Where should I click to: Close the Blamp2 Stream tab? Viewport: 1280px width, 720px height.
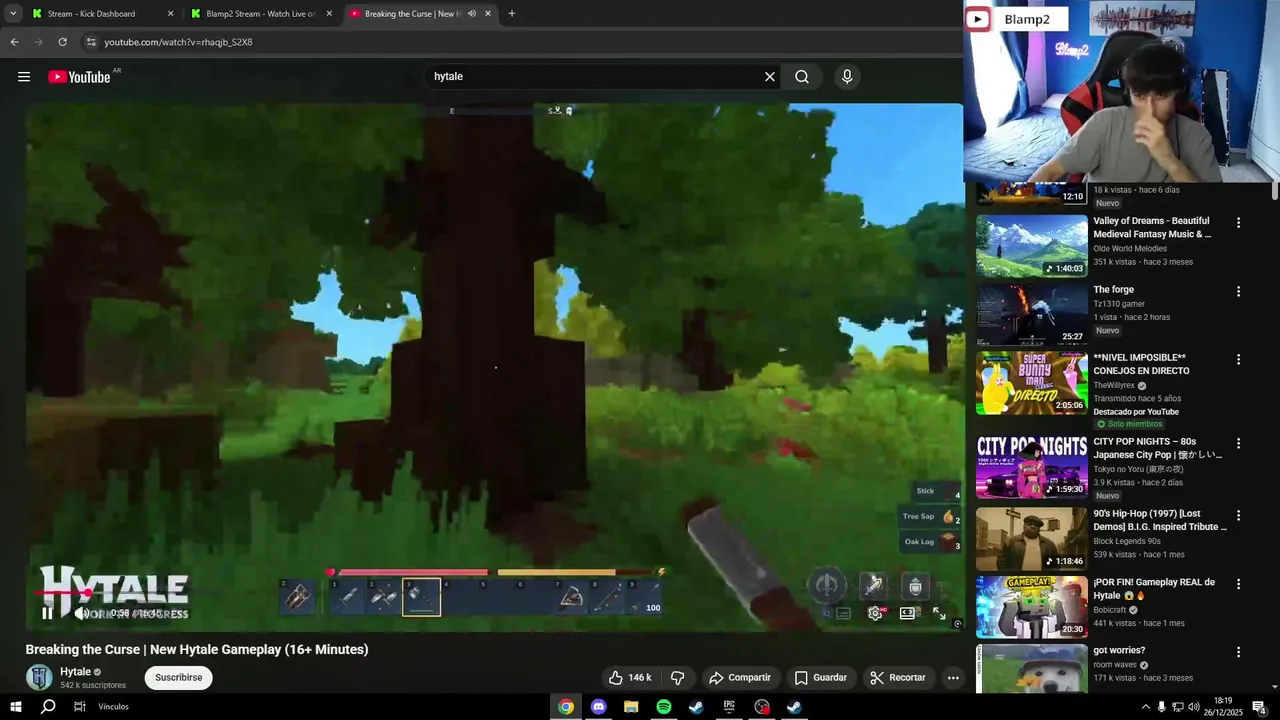[x=329, y=14]
